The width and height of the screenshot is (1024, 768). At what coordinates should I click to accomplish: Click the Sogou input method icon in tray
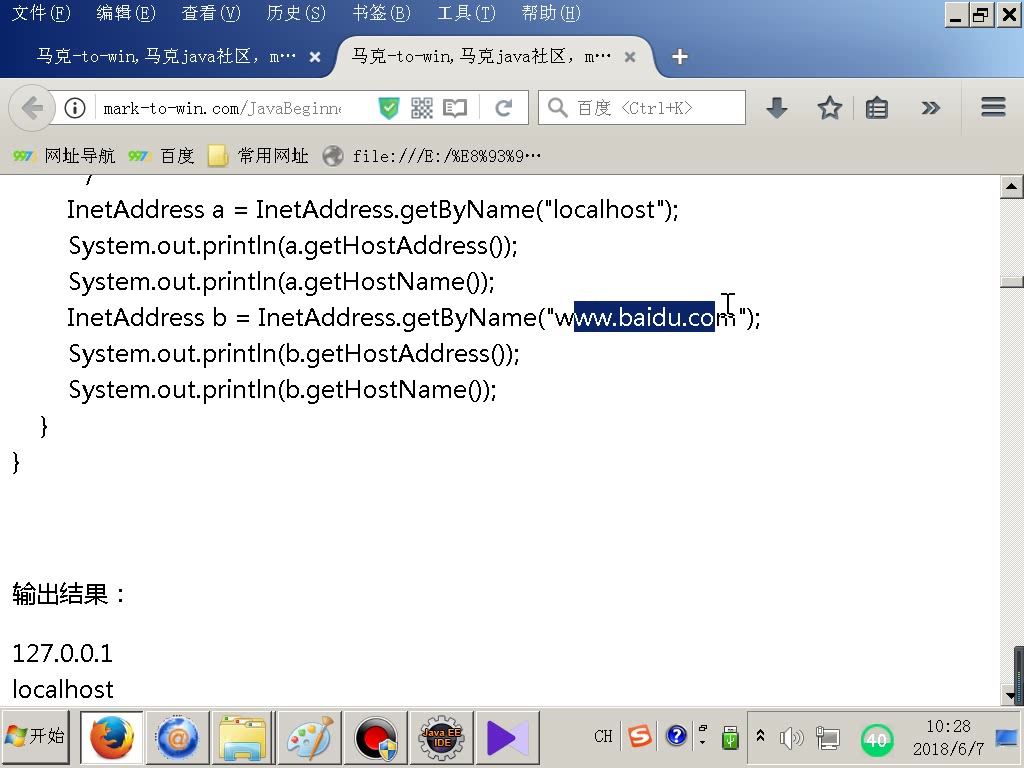639,736
